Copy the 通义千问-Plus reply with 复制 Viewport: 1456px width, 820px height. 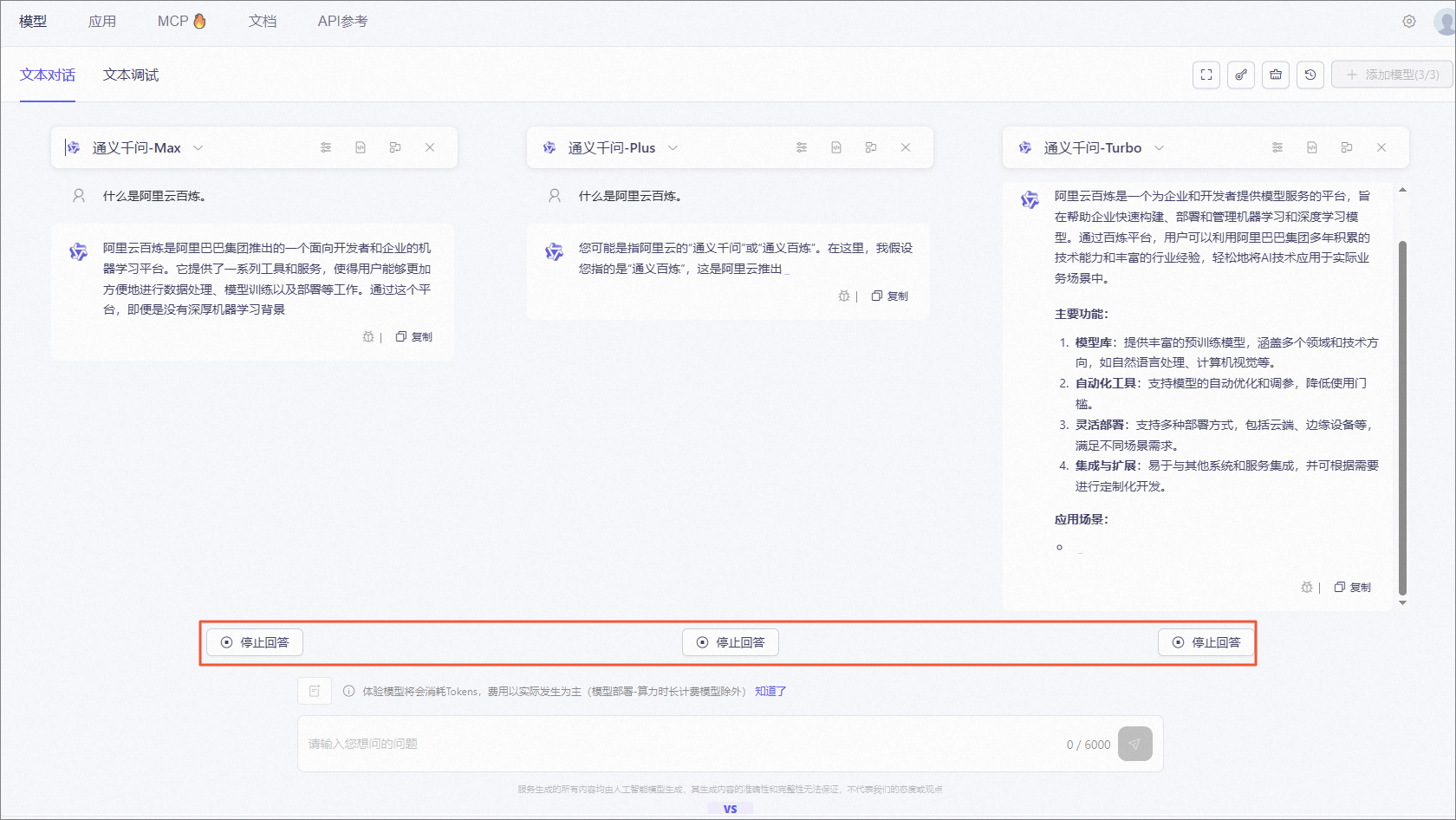pos(890,296)
